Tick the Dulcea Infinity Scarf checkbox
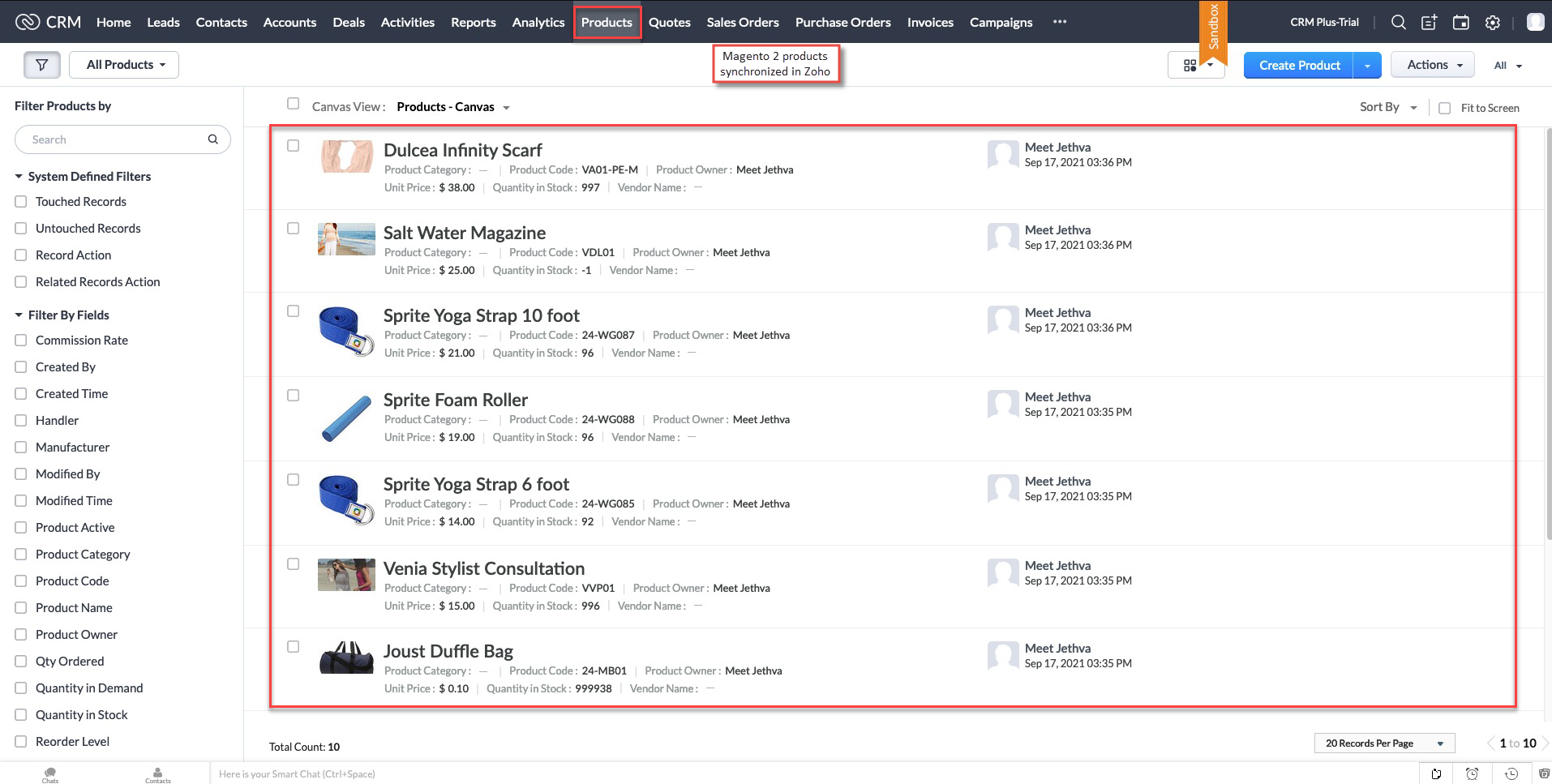Image resolution: width=1552 pixels, height=784 pixels. (294, 146)
